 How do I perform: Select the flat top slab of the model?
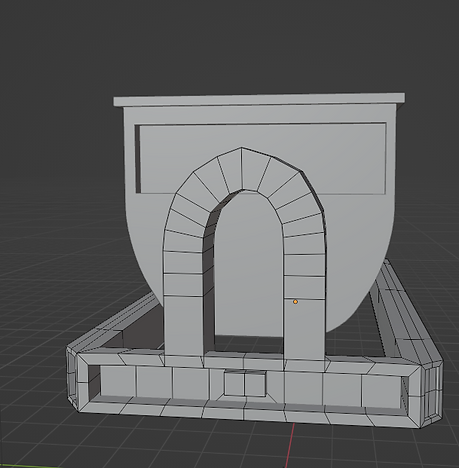[x=259, y=100]
